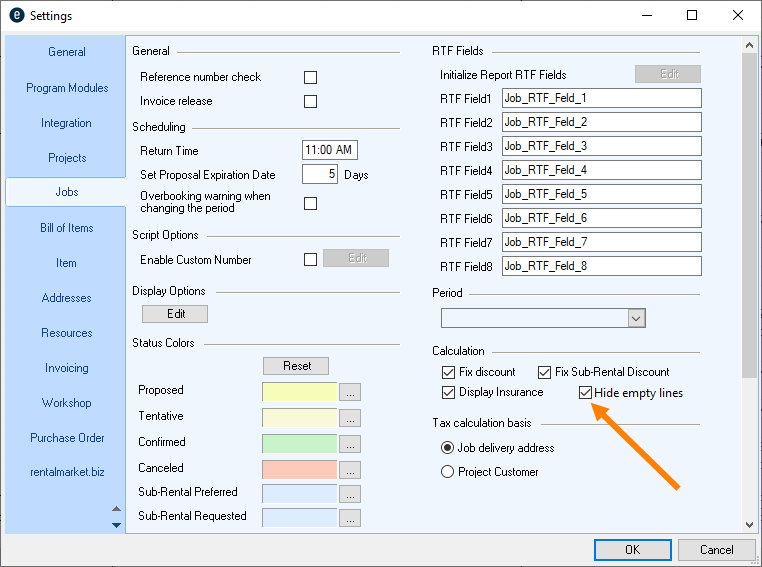This screenshot has height=567, width=762.
Task: Click Reset under Status Colors
Action: (x=297, y=366)
